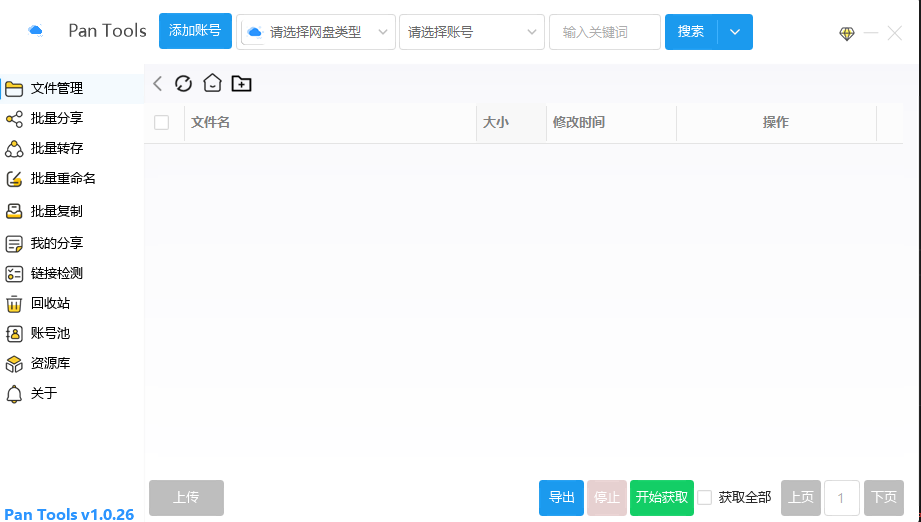Screen dimensions: 921x522
Task: Click the back arrow navigation icon
Action: coord(157,84)
